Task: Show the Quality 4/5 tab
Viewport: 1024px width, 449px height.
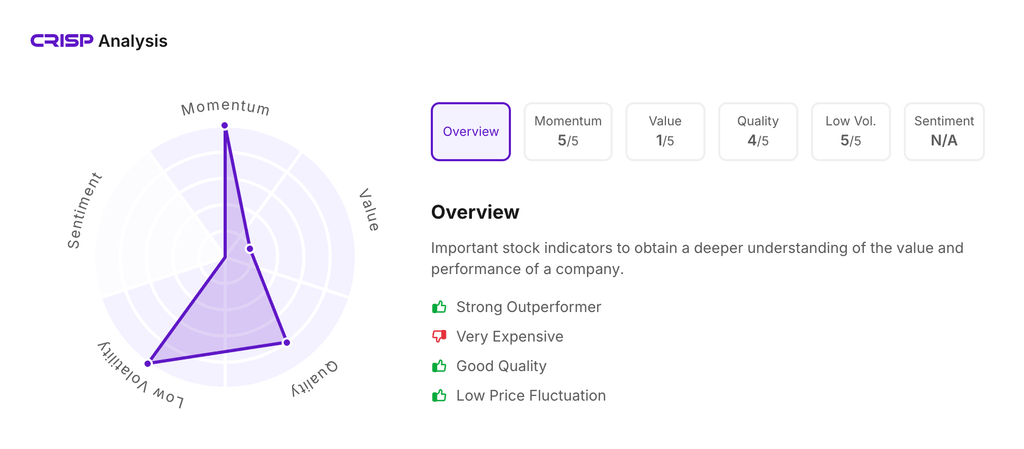Action: coord(758,131)
